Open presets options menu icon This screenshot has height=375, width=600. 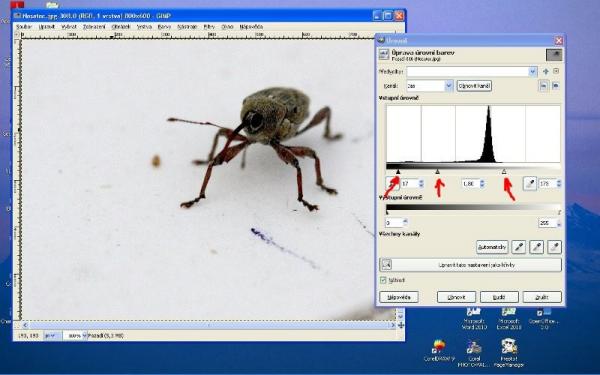(x=556, y=72)
